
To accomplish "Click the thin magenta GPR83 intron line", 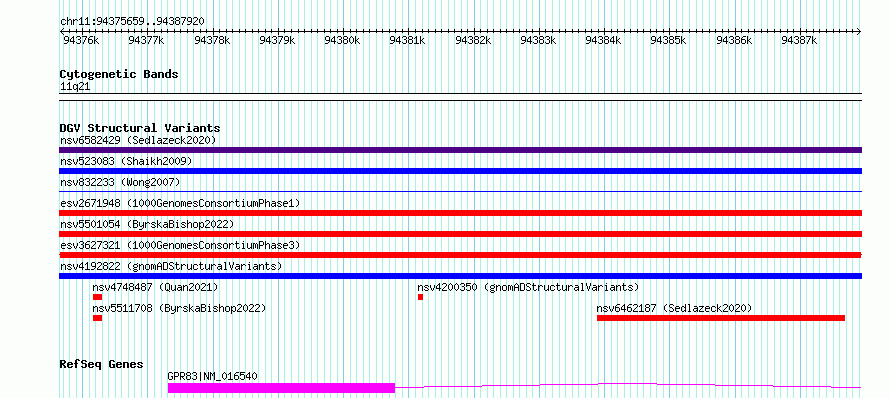I will point(628,386).
